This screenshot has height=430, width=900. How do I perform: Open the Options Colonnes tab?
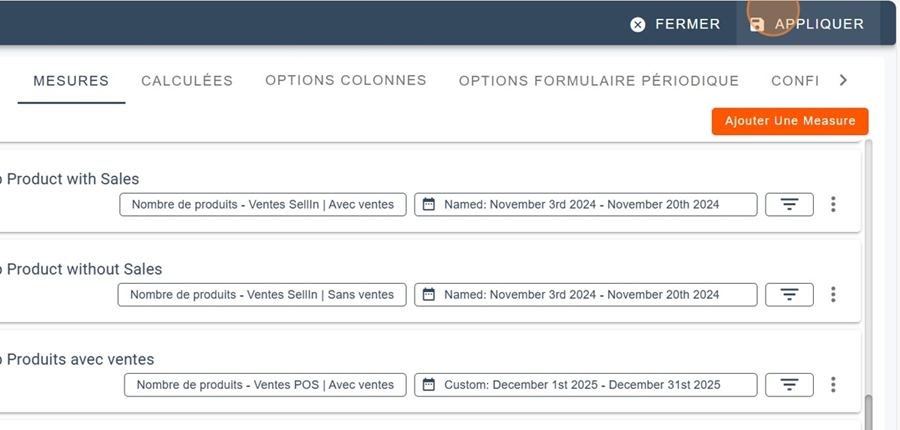(346, 81)
